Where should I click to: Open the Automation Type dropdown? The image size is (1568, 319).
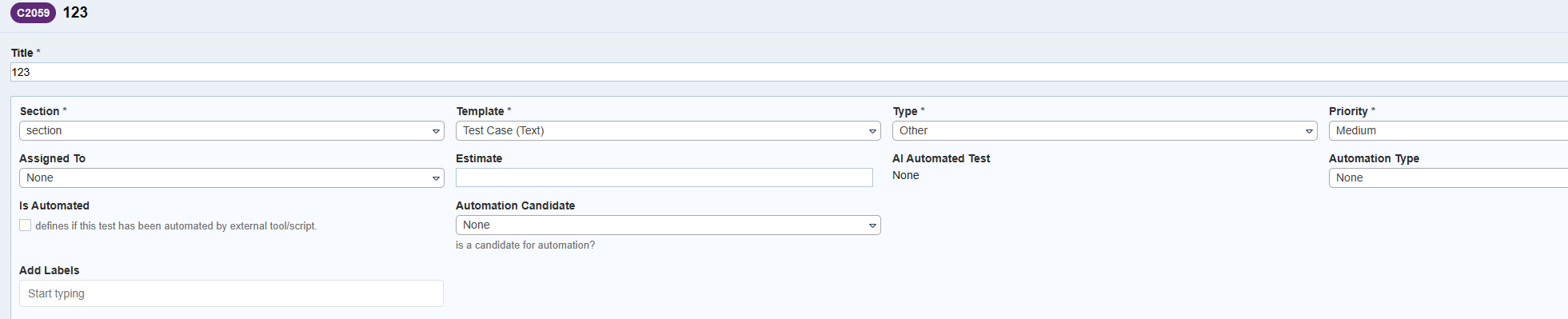coord(1448,177)
